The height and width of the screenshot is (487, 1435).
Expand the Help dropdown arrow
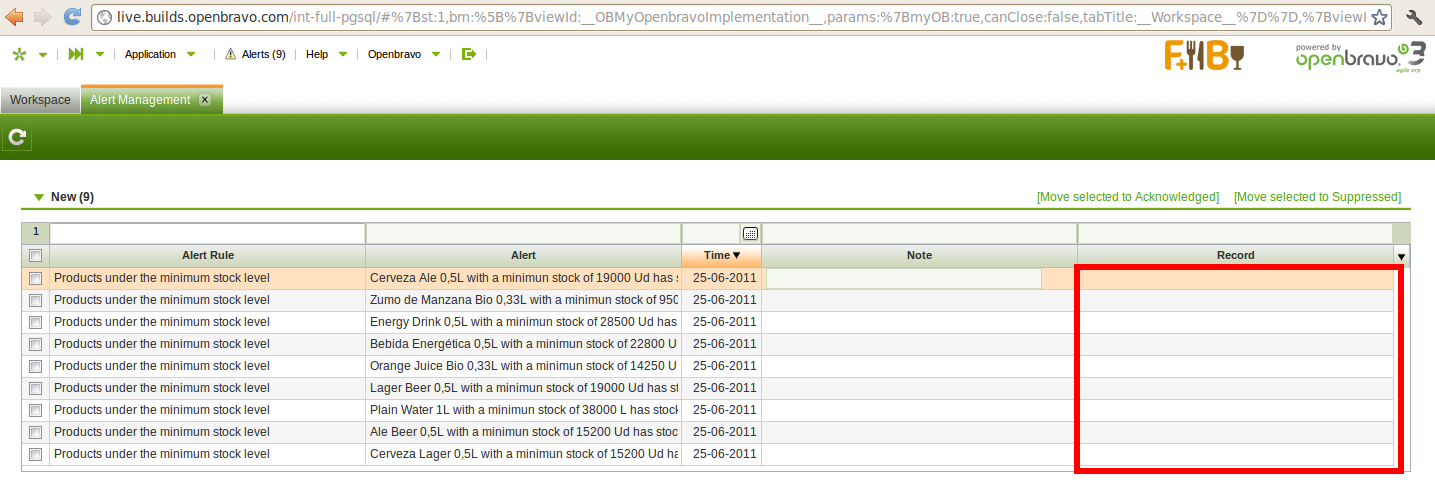coord(343,55)
